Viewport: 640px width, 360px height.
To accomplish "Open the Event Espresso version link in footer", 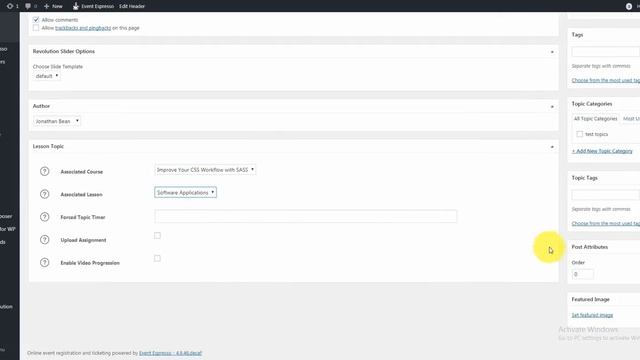I will [x=171, y=353].
